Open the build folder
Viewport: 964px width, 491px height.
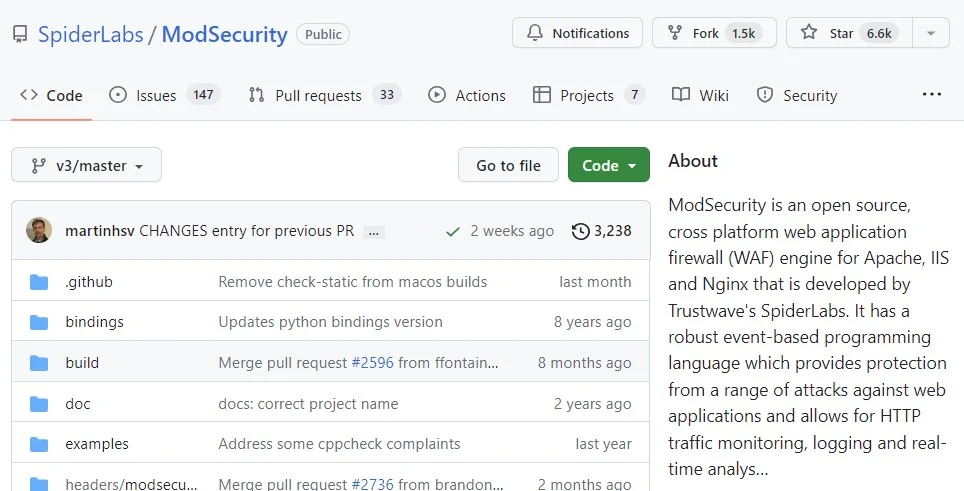[x=82, y=363]
